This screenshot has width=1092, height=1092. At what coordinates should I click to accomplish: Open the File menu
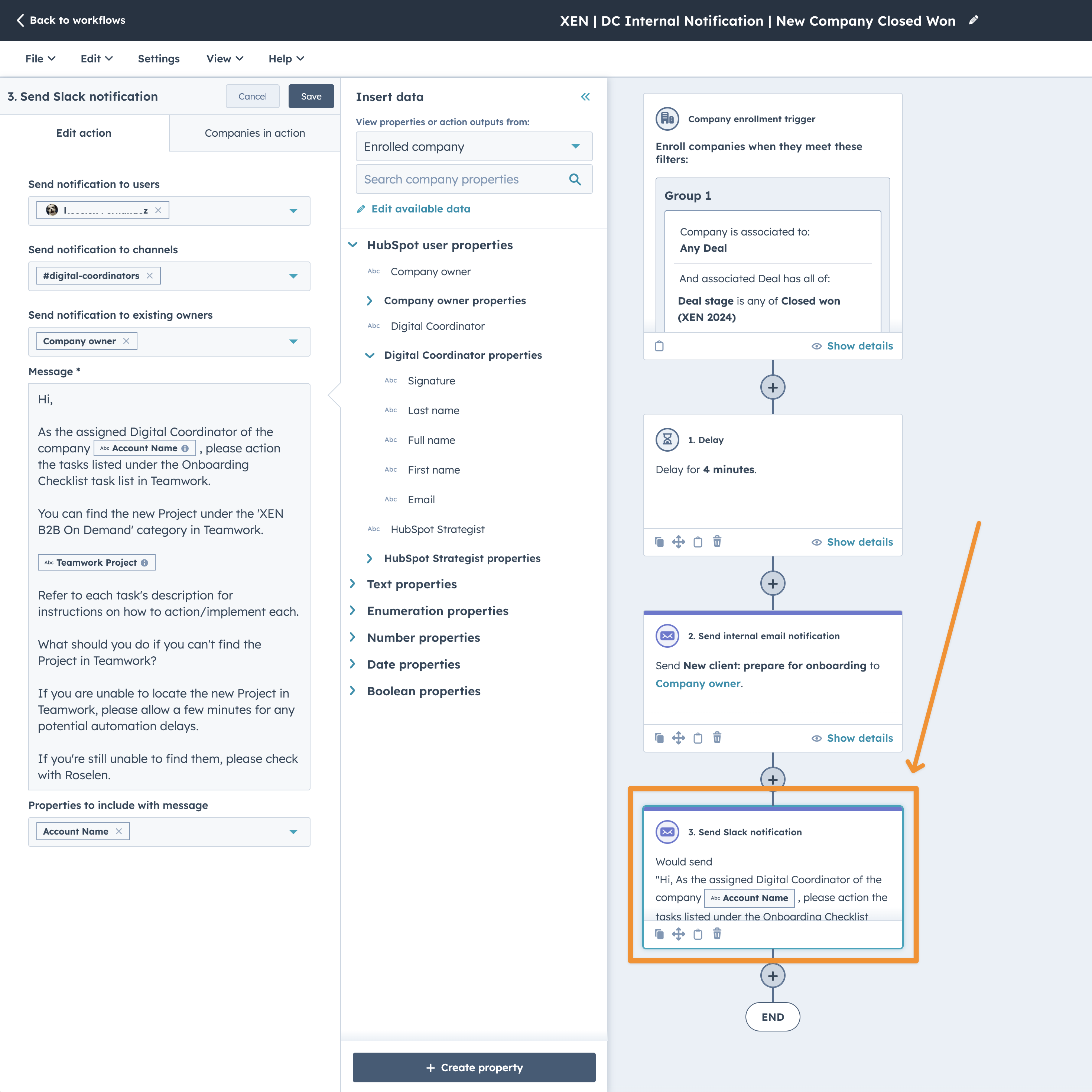(40, 59)
